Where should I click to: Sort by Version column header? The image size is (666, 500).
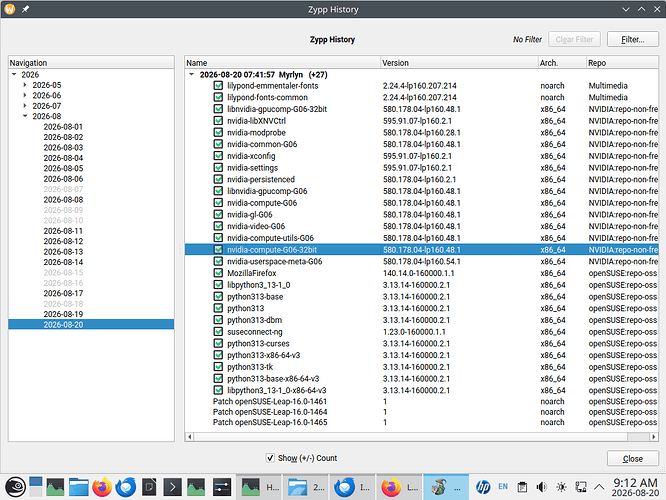tap(459, 63)
